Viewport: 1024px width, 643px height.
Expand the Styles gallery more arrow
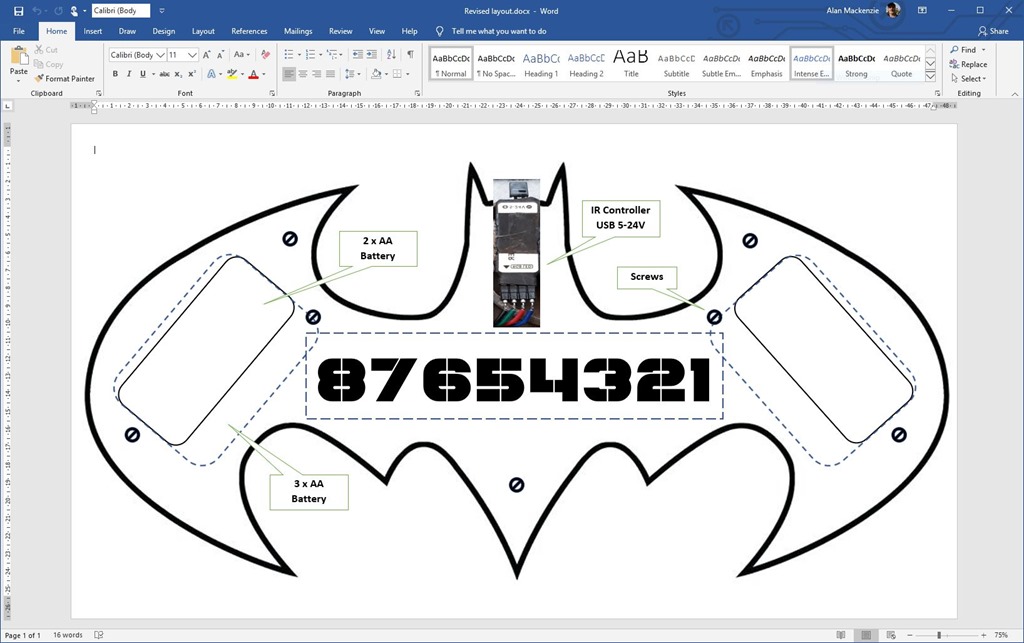[x=930, y=77]
